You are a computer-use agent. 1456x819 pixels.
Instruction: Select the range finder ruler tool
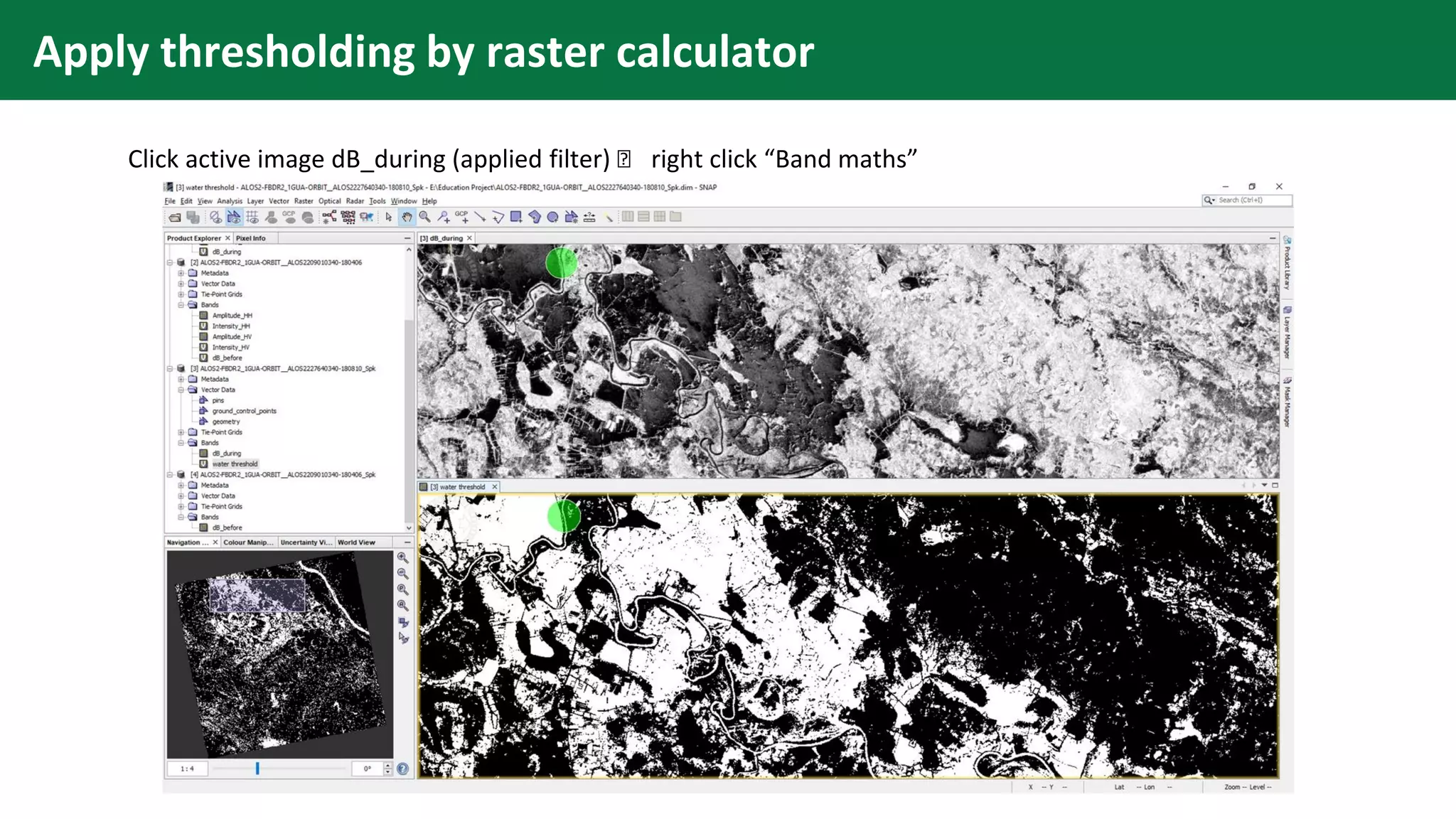coord(589,218)
